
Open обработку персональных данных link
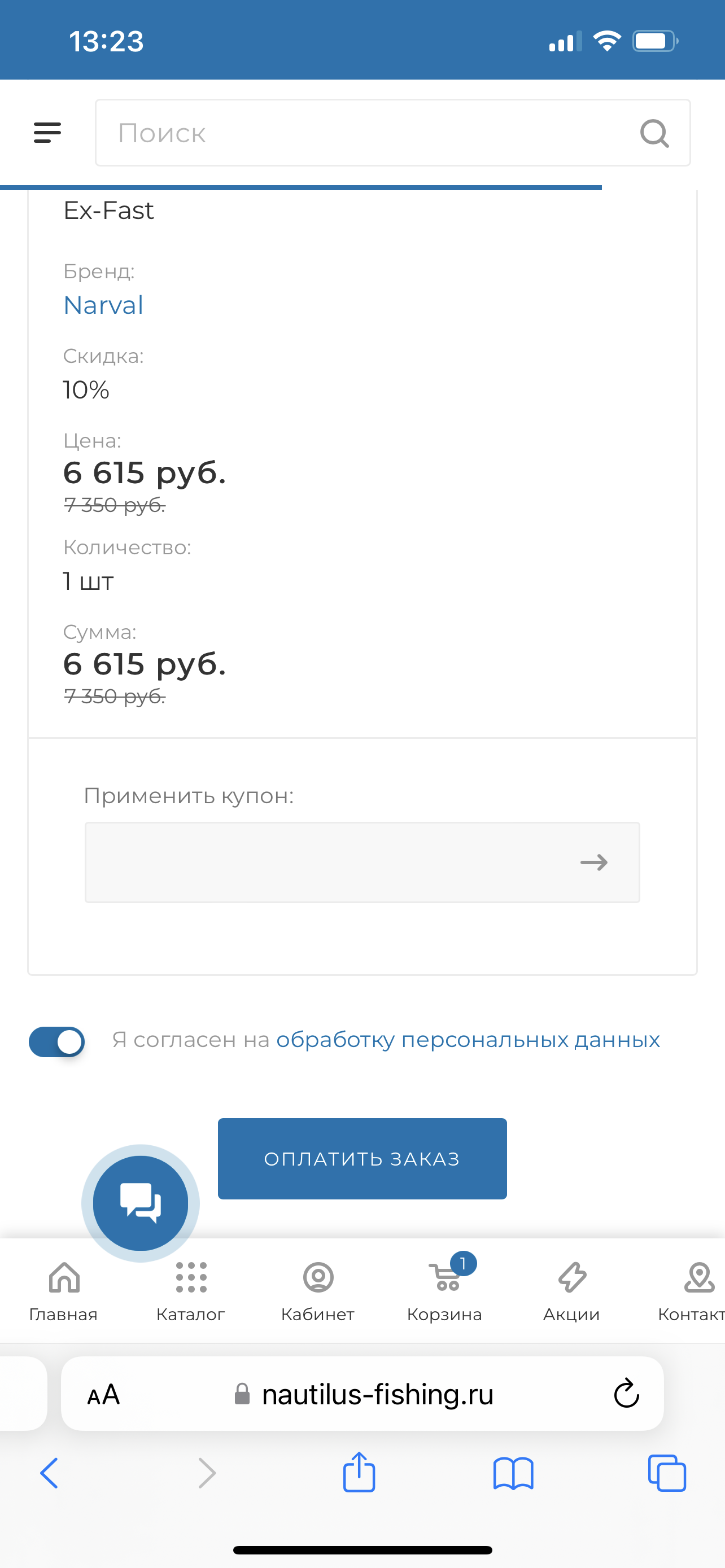468,1040
